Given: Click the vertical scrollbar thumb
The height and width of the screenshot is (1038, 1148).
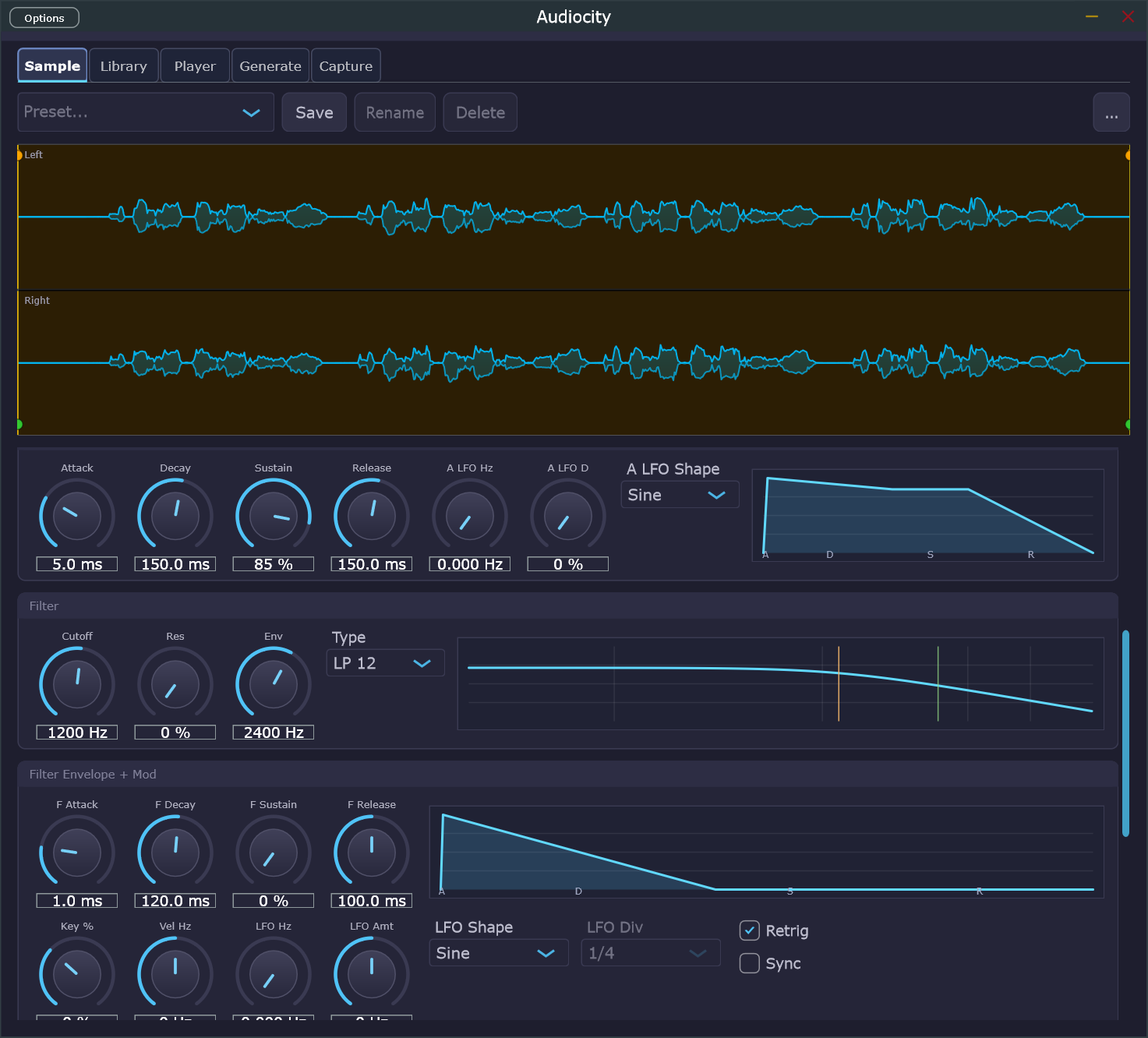Looking at the screenshot, I should tap(1125, 733).
